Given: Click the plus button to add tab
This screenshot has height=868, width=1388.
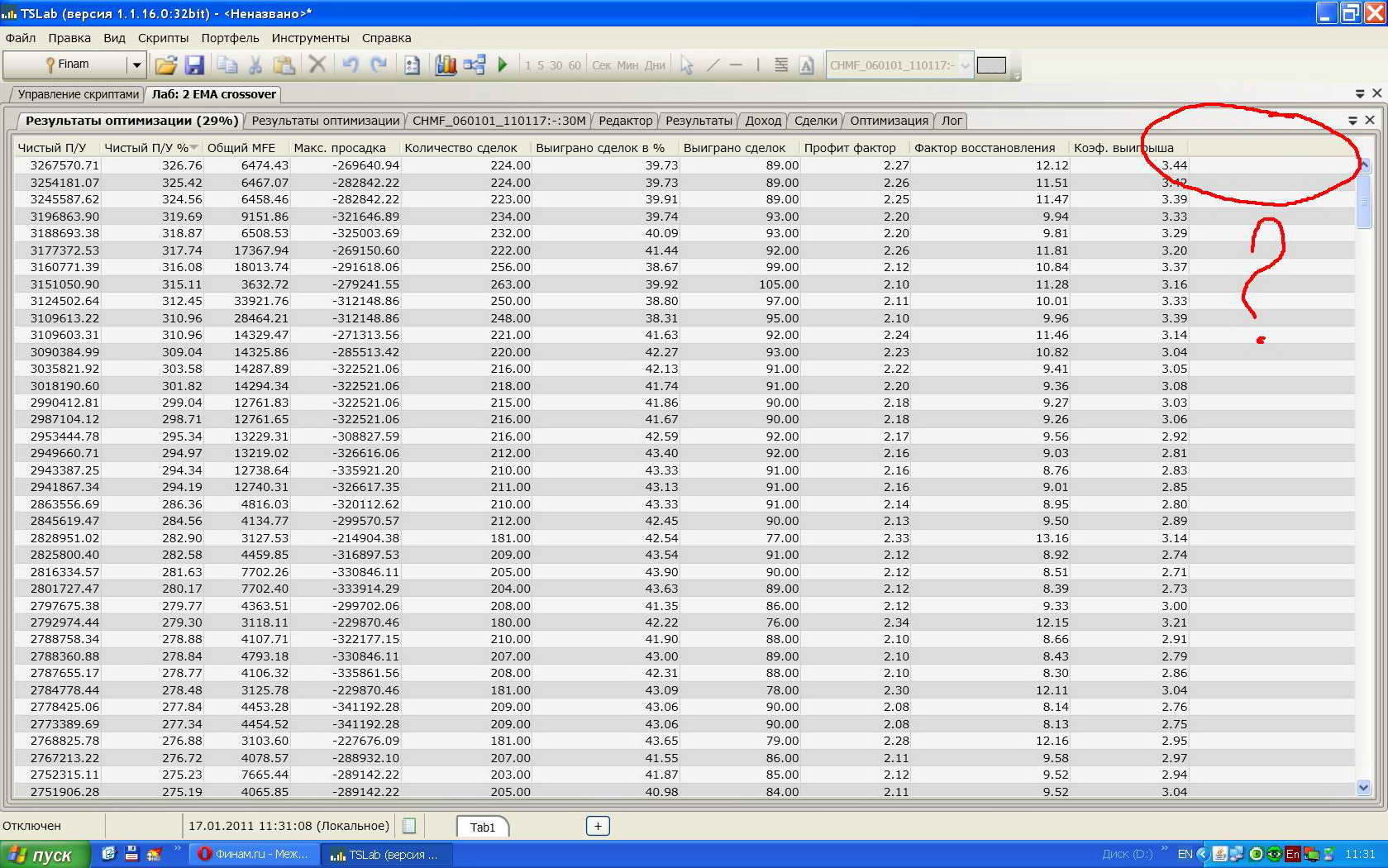Looking at the screenshot, I should pos(598,826).
